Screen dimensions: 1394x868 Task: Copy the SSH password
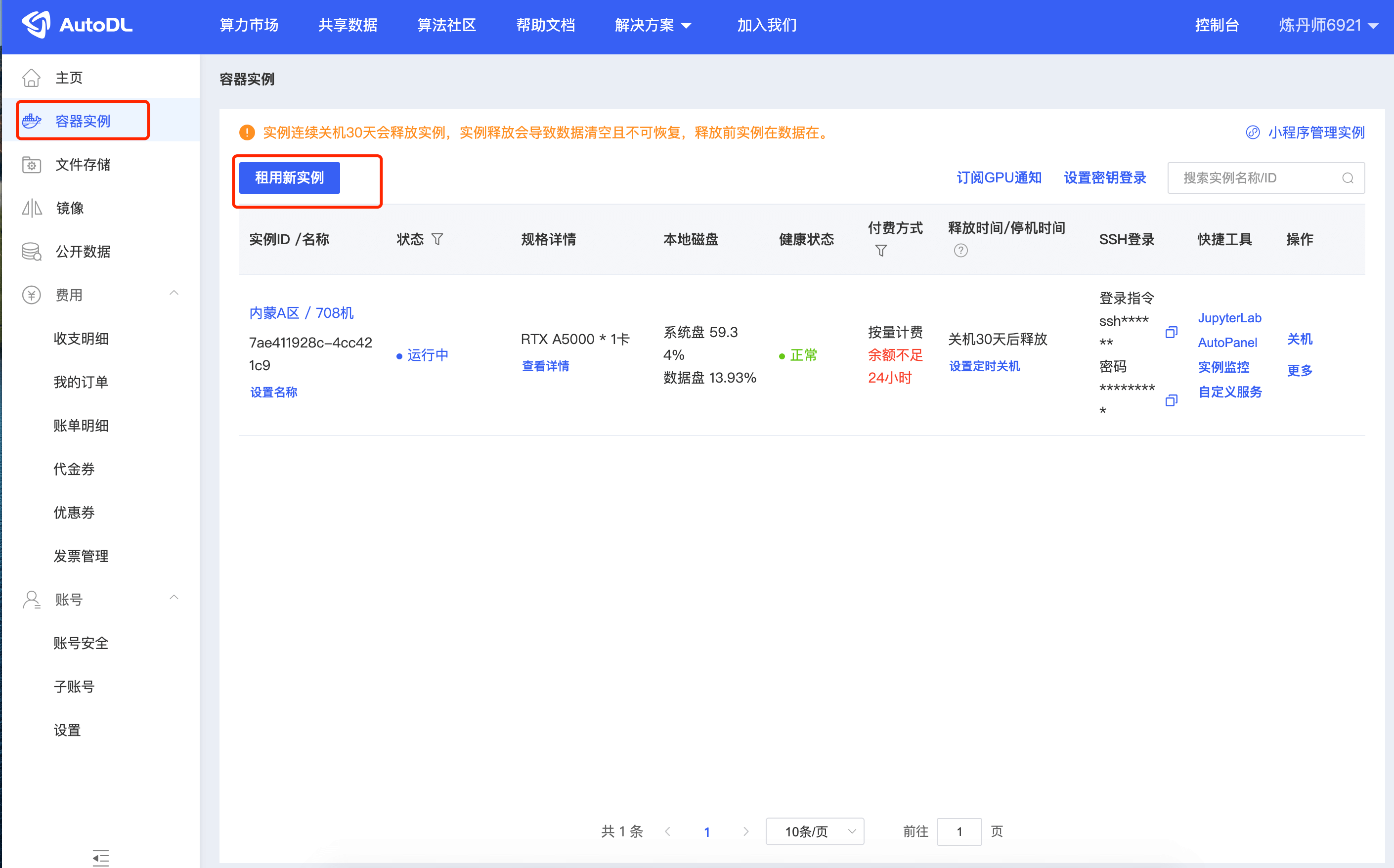pos(1171,400)
